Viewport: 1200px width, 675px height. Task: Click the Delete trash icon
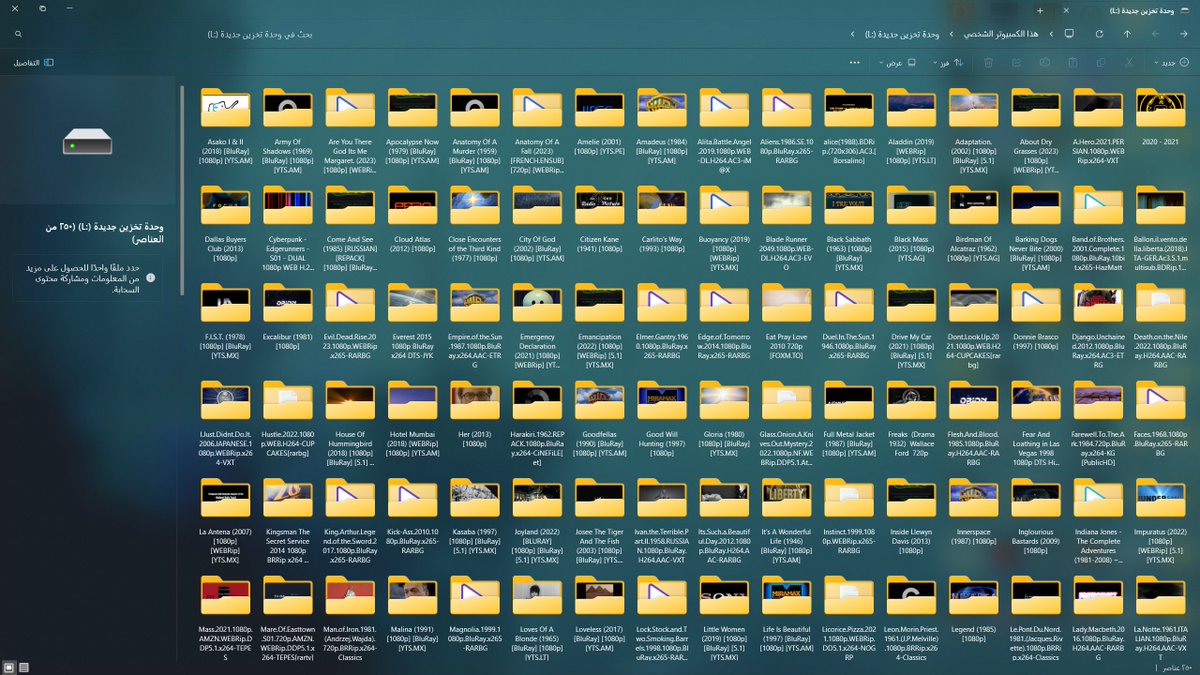click(988, 62)
